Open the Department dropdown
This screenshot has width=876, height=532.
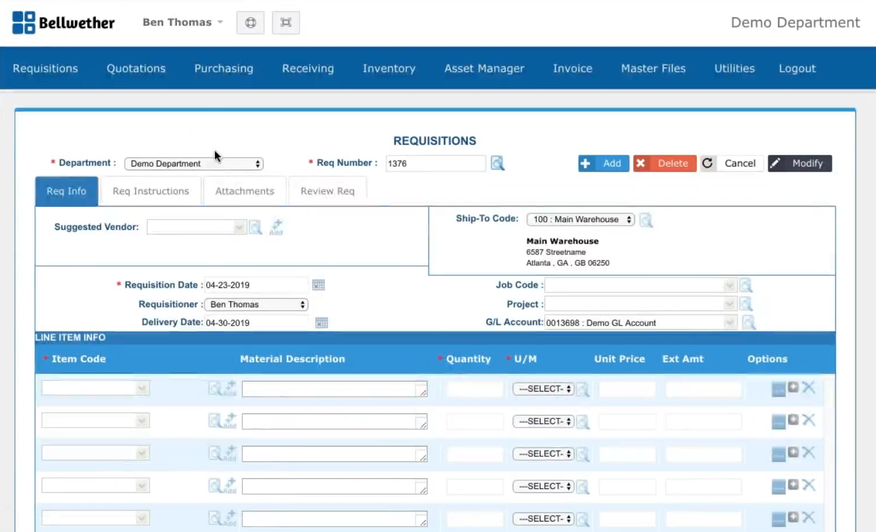[194, 164]
